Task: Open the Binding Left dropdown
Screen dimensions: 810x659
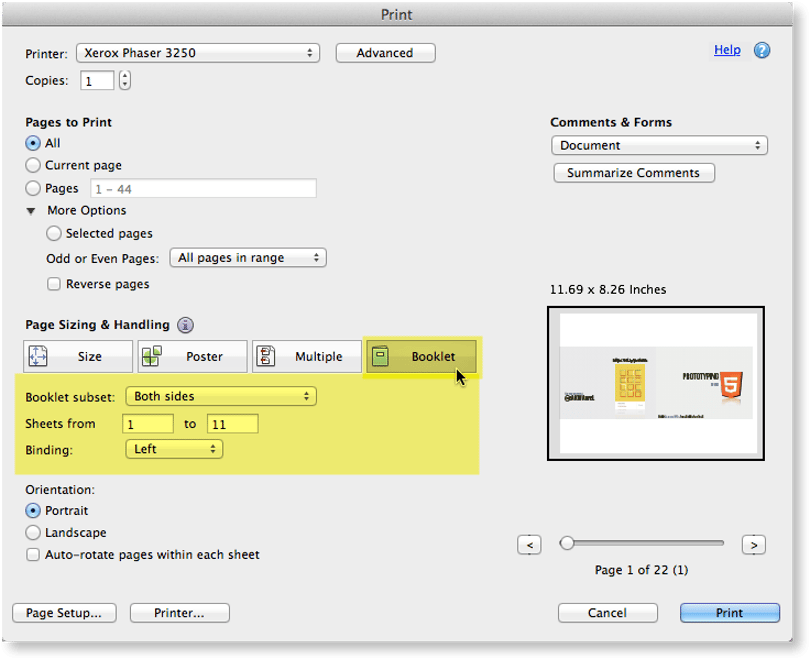Action: coord(174,449)
